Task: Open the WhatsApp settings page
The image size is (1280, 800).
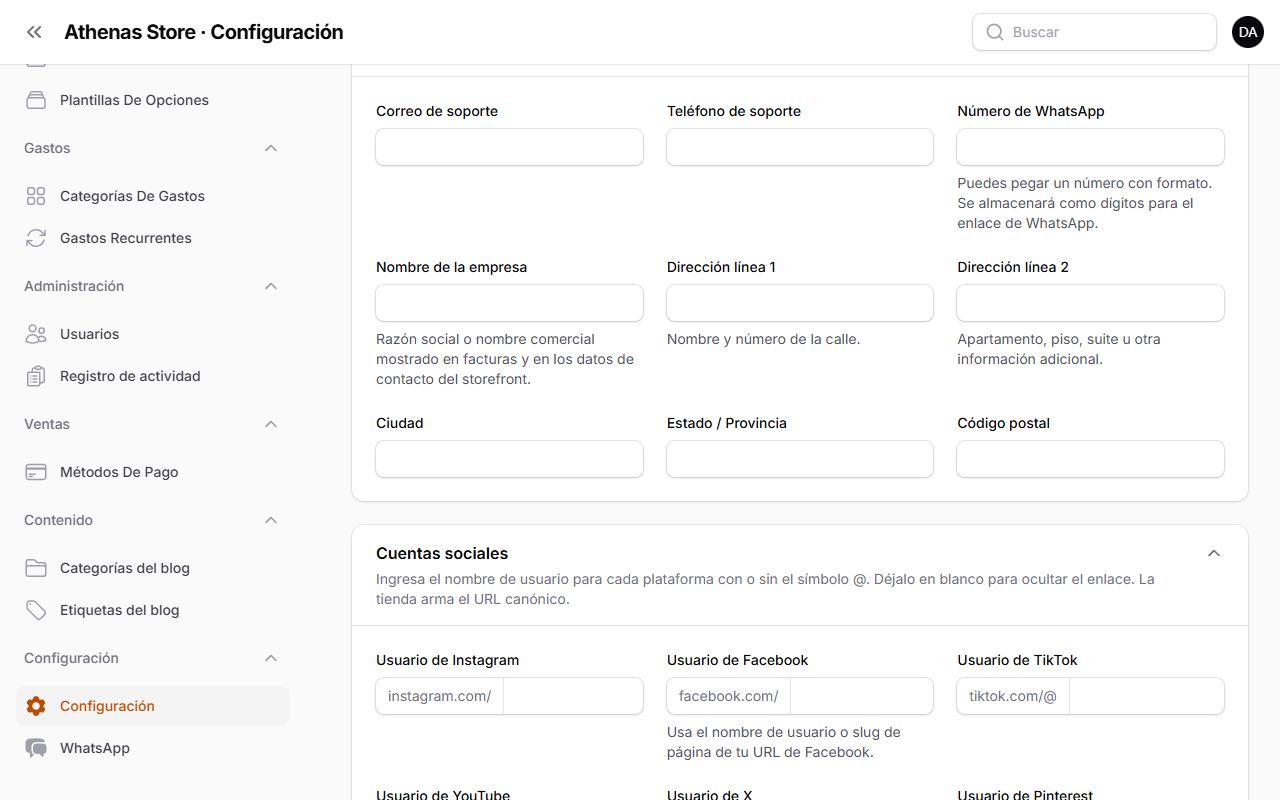Action: click(152, 748)
